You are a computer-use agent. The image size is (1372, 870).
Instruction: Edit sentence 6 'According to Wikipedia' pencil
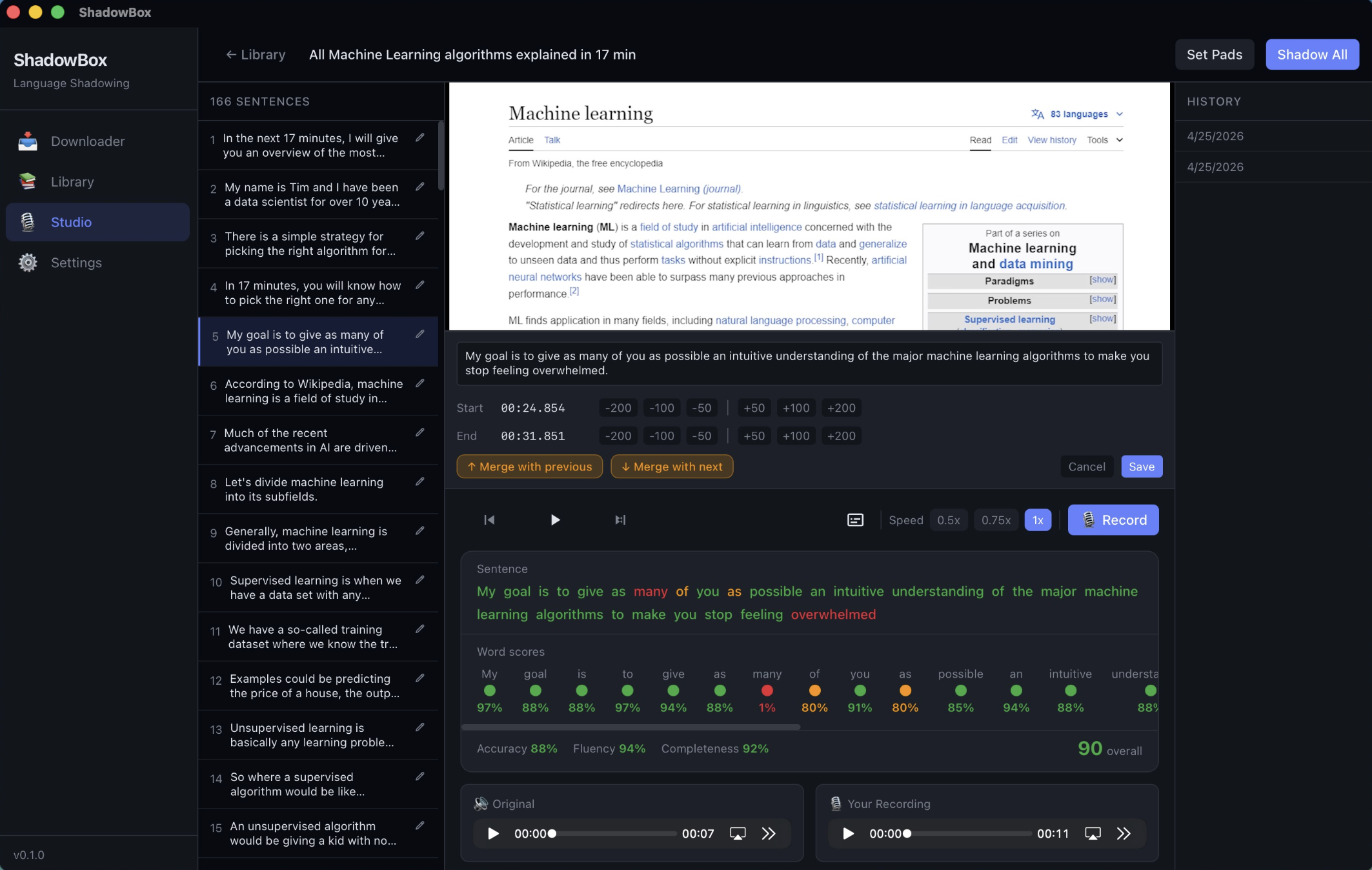tap(420, 383)
